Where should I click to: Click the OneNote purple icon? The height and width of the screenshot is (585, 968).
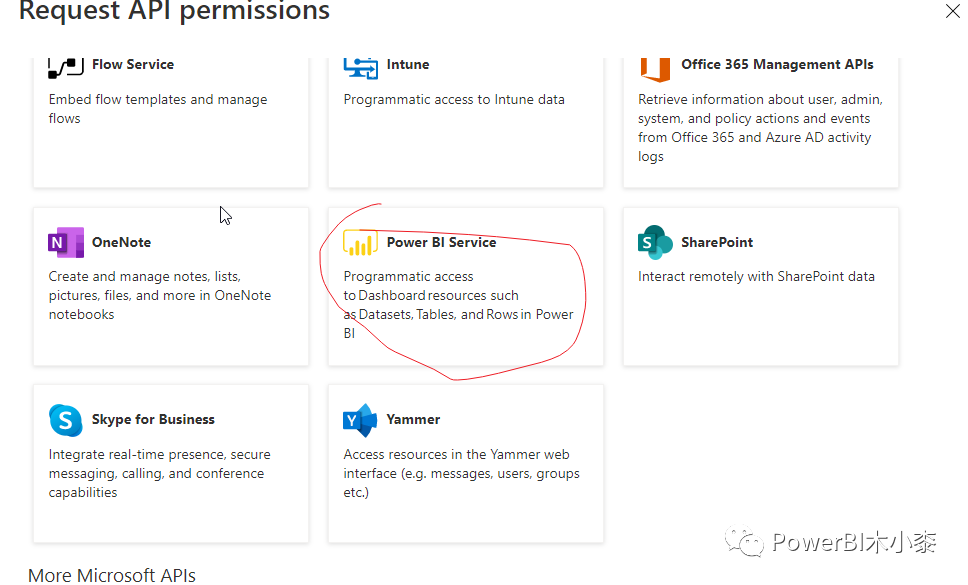tap(65, 243)
